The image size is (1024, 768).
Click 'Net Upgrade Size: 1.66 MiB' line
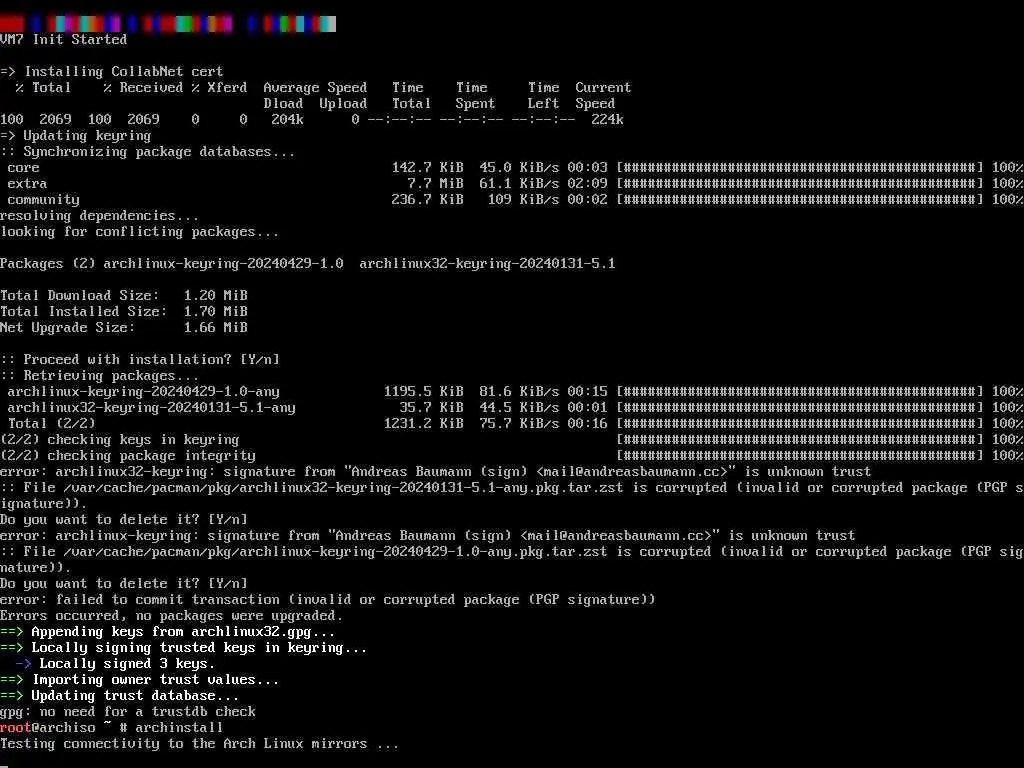click(123, 328)
